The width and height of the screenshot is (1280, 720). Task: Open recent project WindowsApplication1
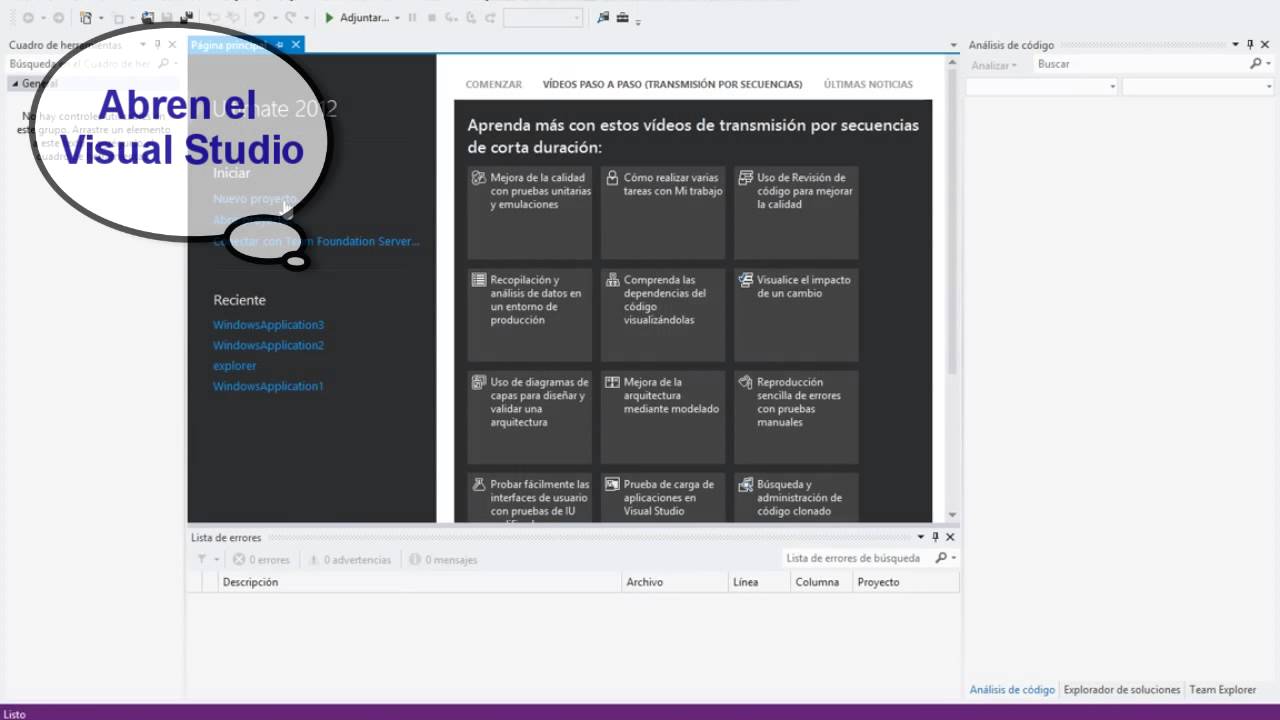tap(268, 386)
